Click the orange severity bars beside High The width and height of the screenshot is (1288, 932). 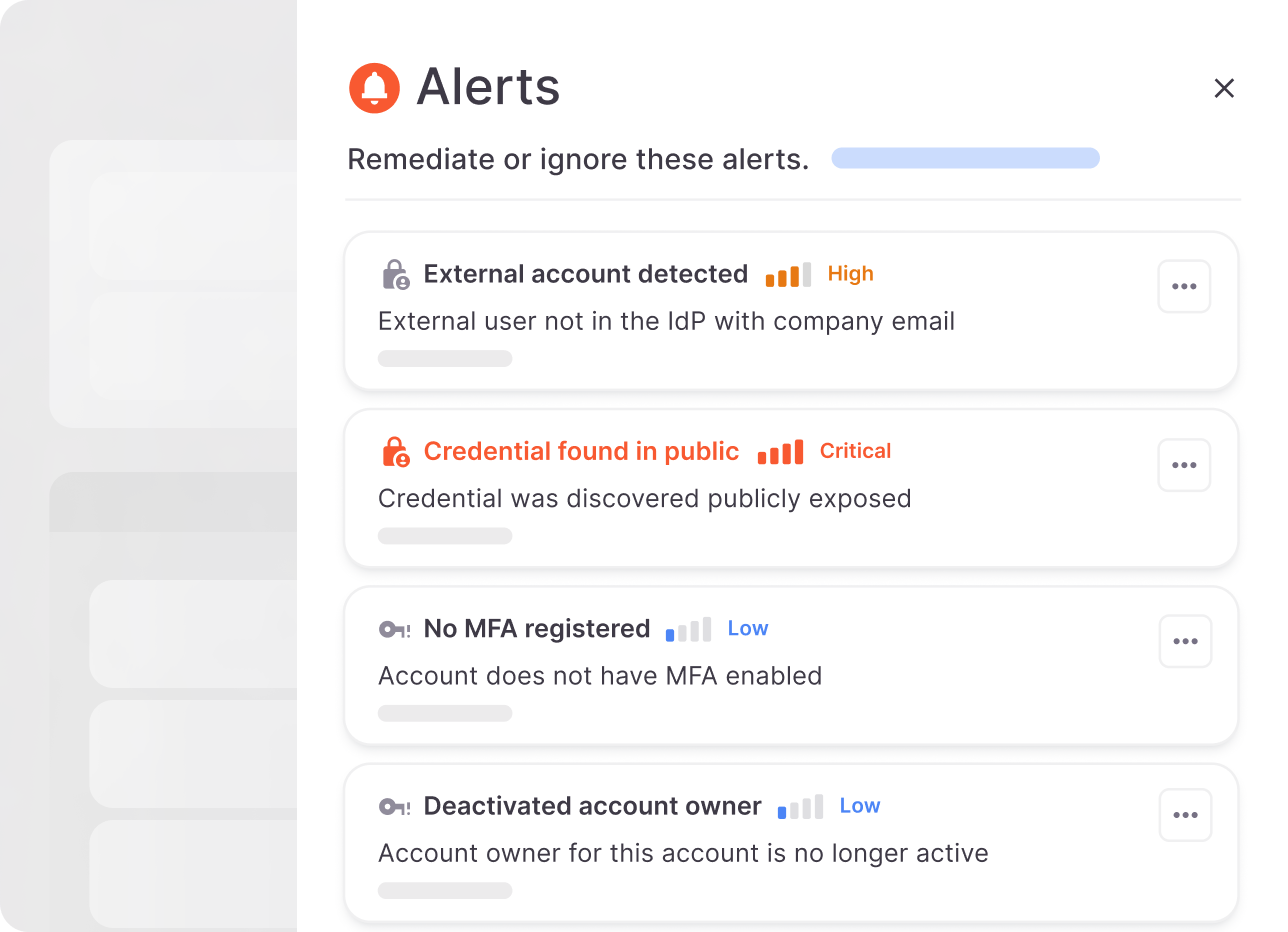787,274
